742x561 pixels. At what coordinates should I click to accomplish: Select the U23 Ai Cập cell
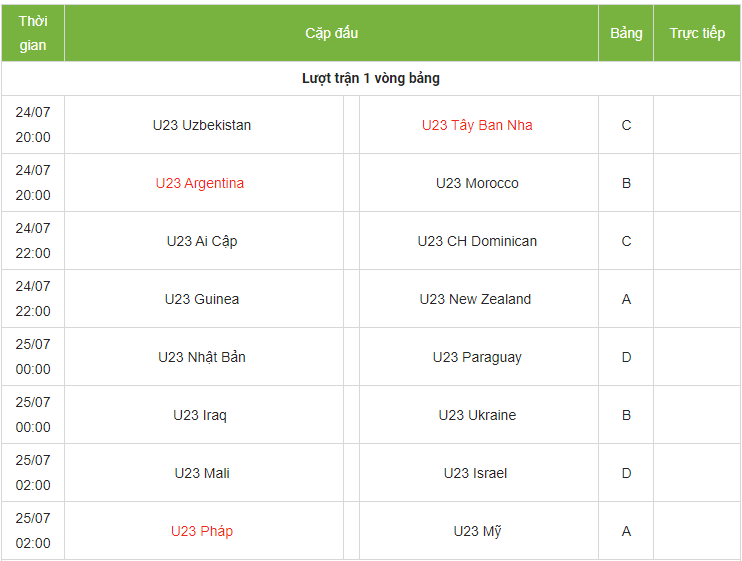pos(202,241)
